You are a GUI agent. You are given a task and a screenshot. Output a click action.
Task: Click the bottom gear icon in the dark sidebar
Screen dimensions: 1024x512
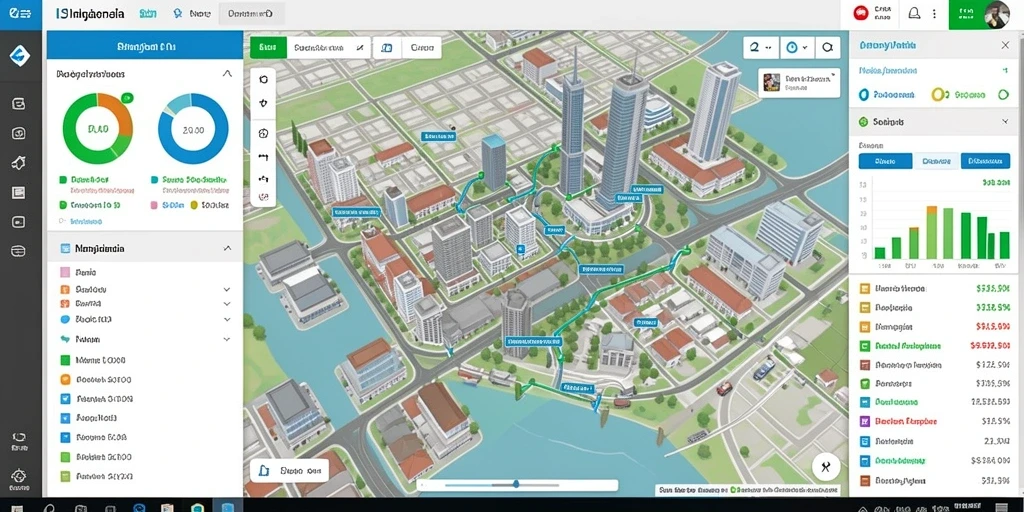(x=19, y=475)
